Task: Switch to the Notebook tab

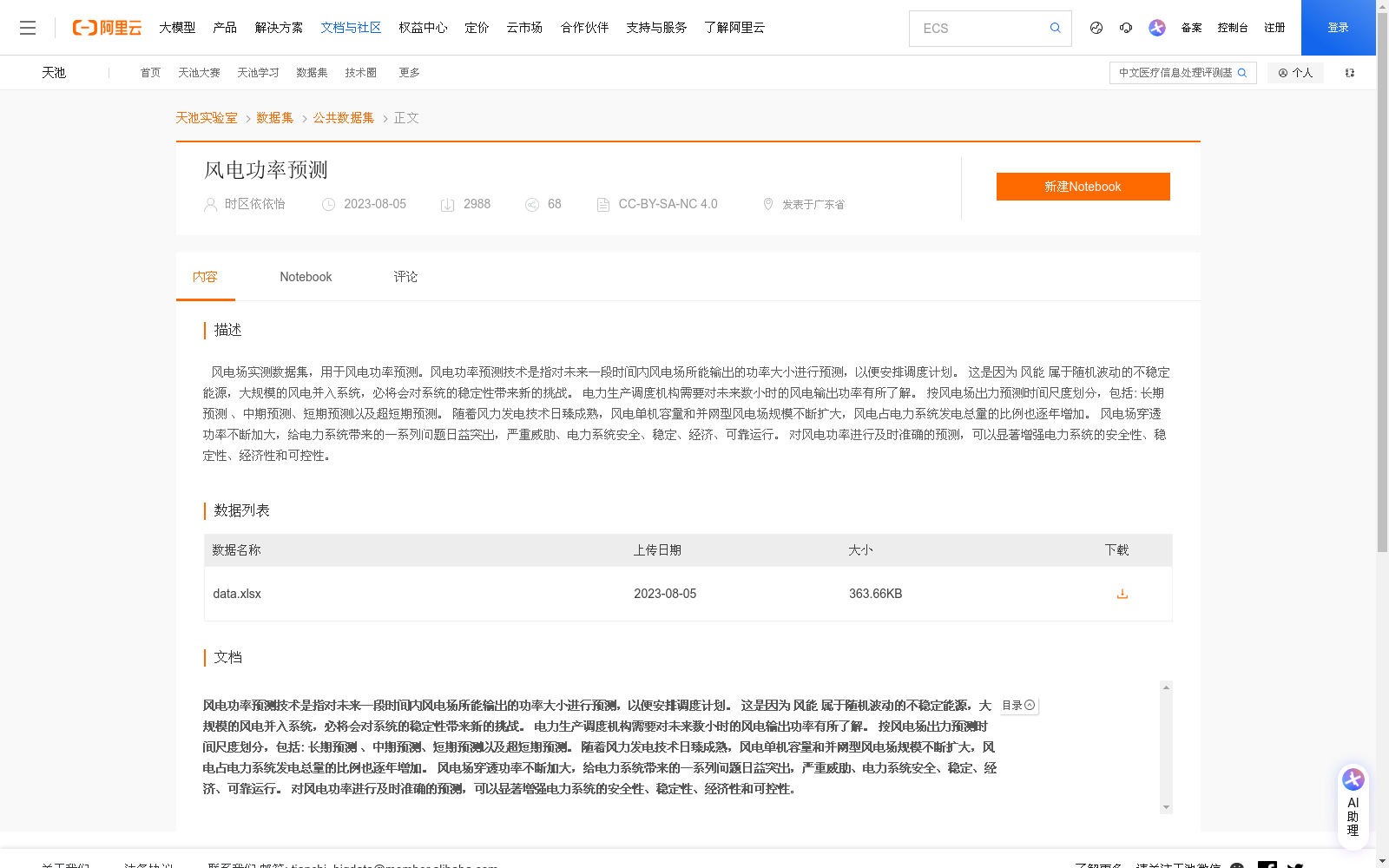Action: click(306, 277)
